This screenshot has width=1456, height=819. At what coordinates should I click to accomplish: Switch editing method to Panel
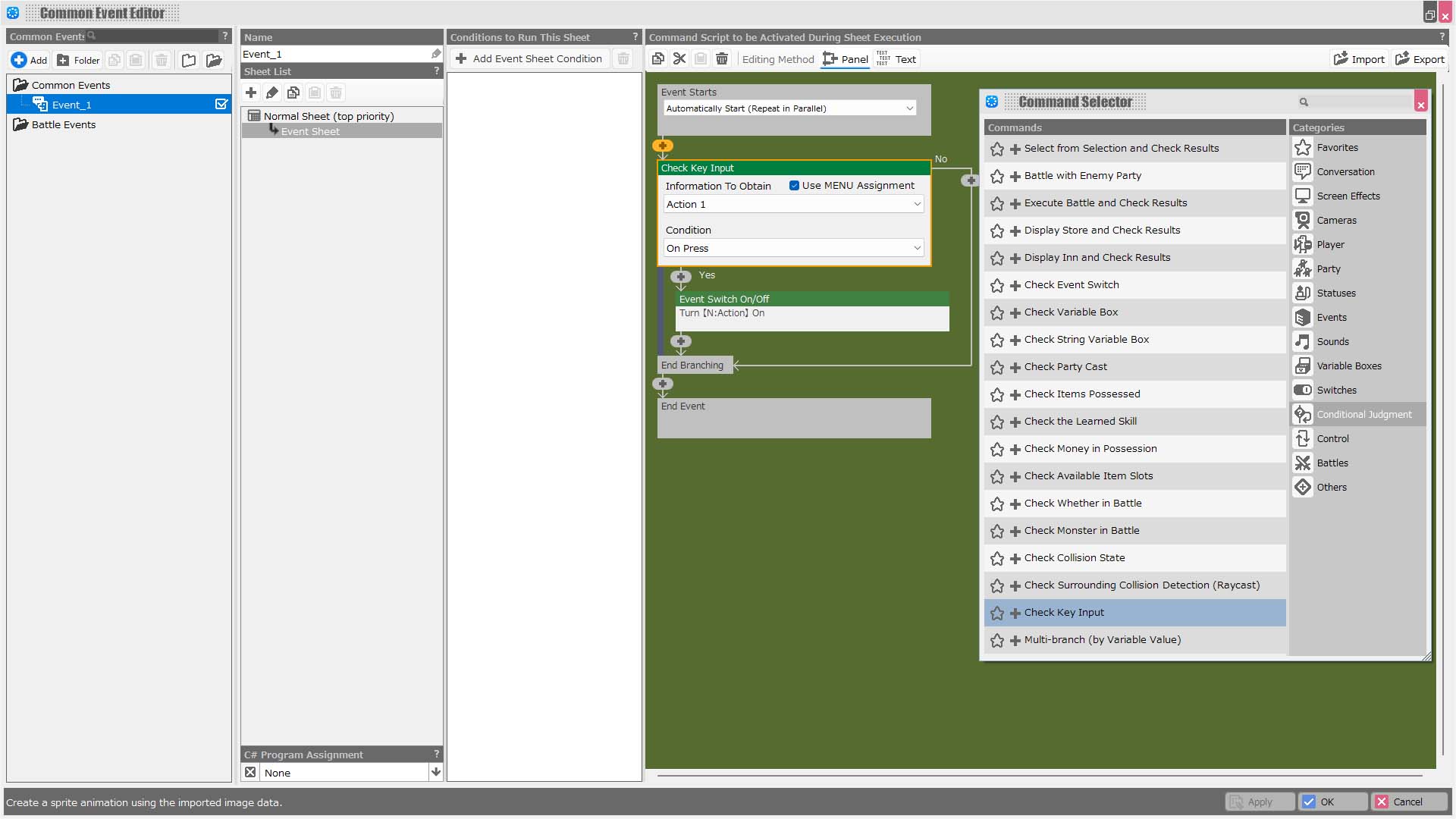(846, 59)
